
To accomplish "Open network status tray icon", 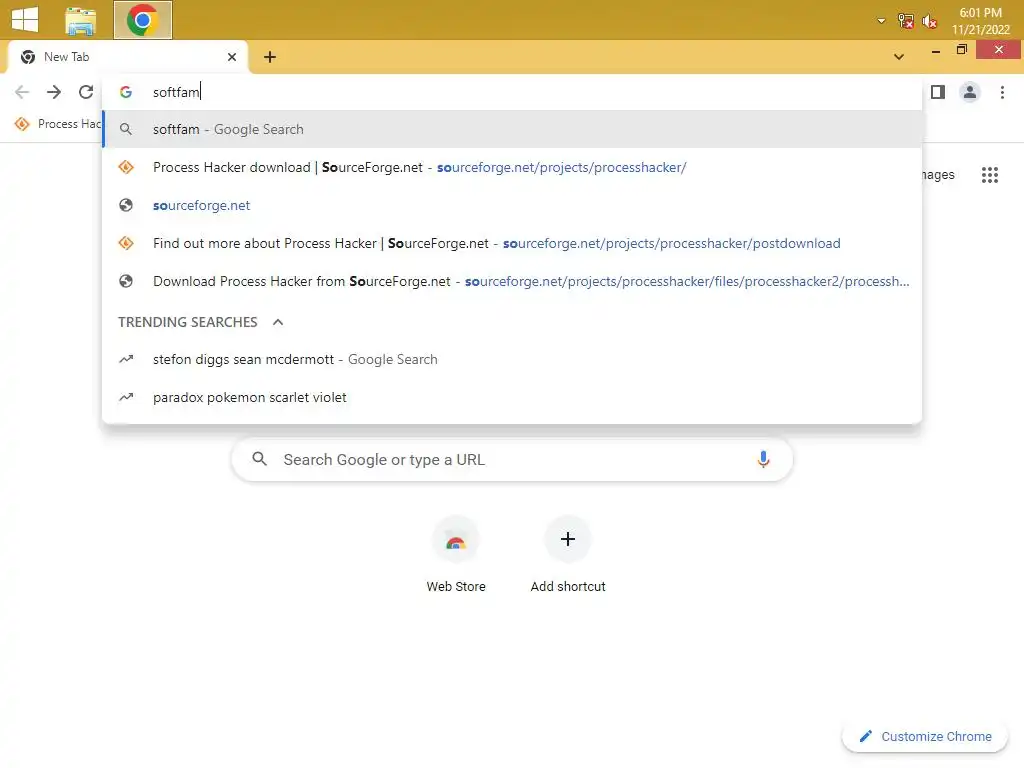I will (905, 21).
